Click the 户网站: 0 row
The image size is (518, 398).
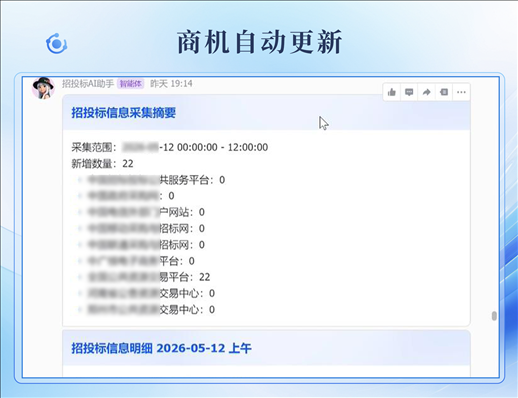pyautogui.click(x=141, y=212)
